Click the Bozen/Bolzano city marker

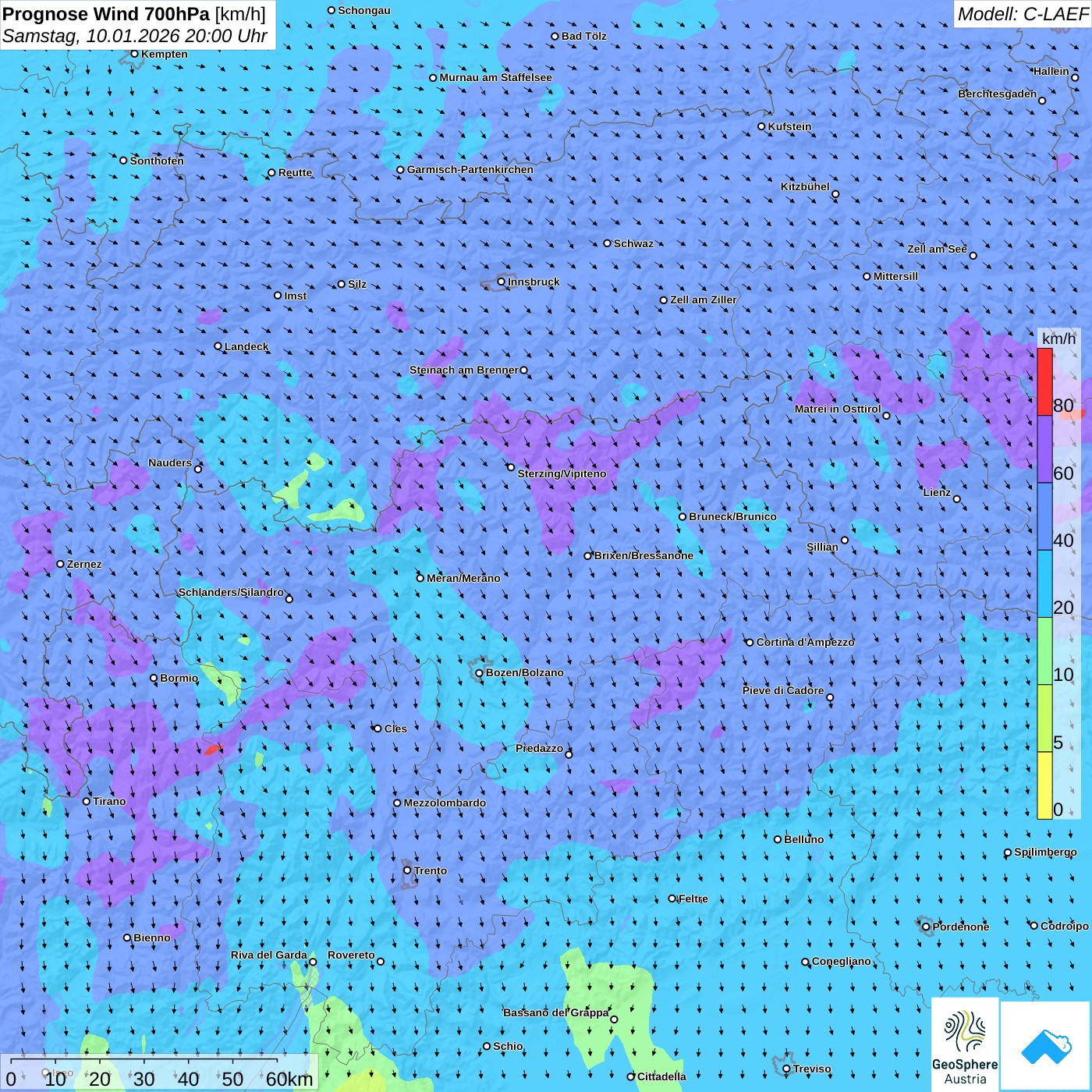tap(480, 673)
